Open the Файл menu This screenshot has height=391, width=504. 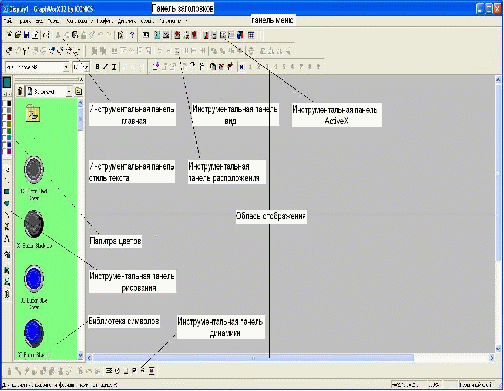click(8, 21)
